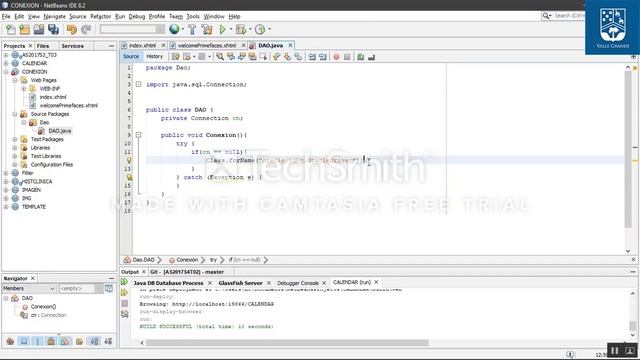Click the Output horizontal scrollbar

(287, 343)
